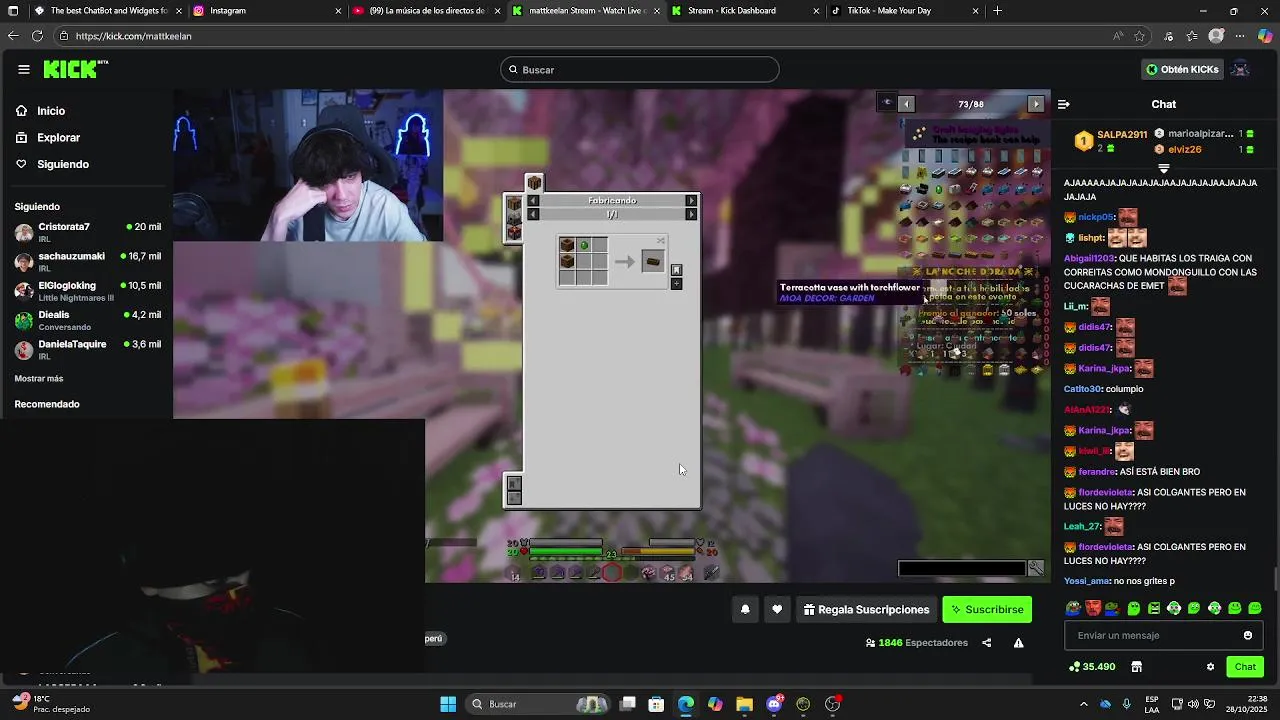This screenshot has width=1280, height=720.
Task: Show hidden system tray icons
Action: (1084, 704)
